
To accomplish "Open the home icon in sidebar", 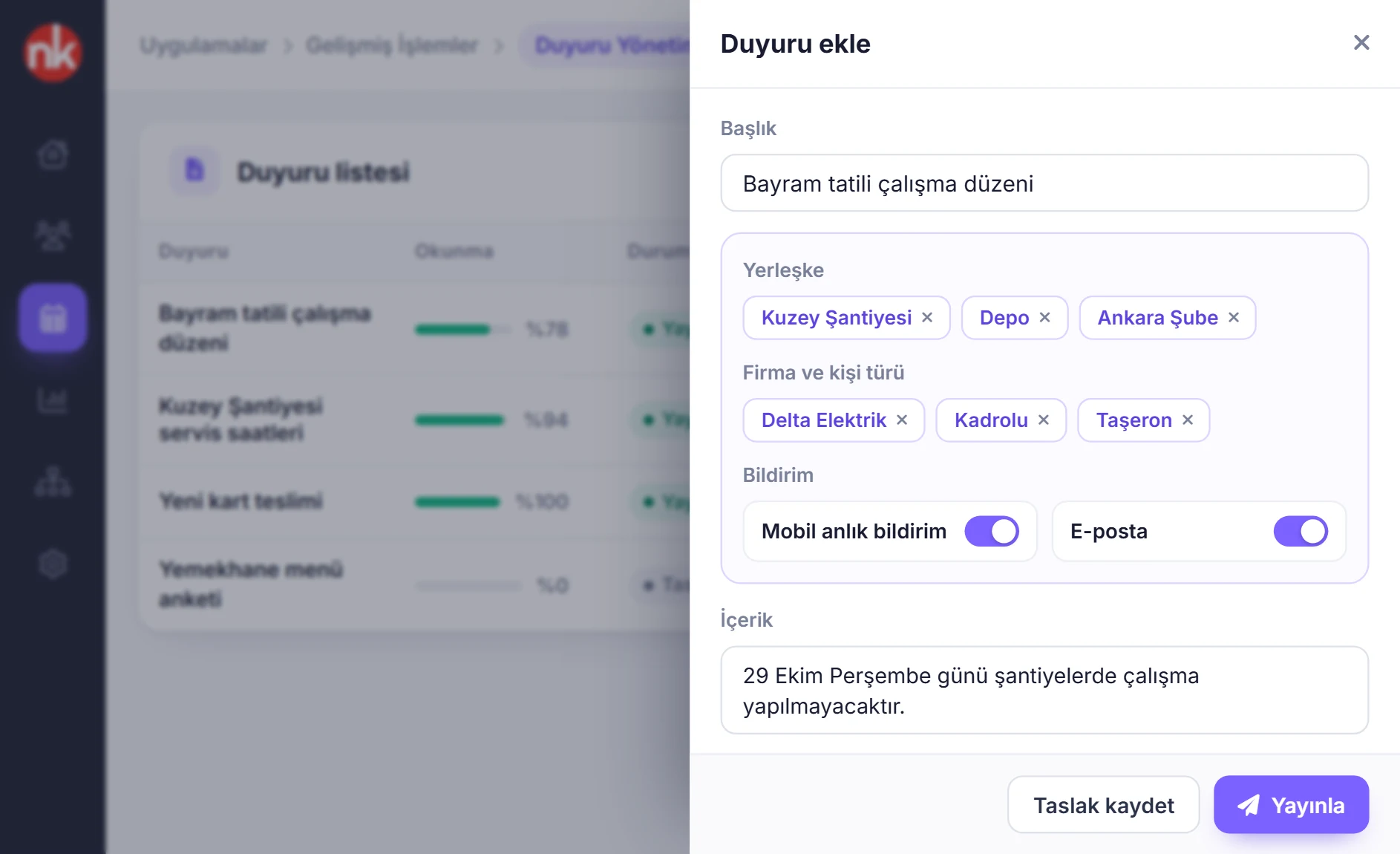I will click(53, 154).
